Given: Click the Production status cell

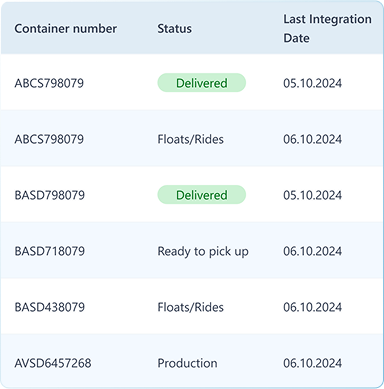Looking at the screenshot, I should coord(187,363).
